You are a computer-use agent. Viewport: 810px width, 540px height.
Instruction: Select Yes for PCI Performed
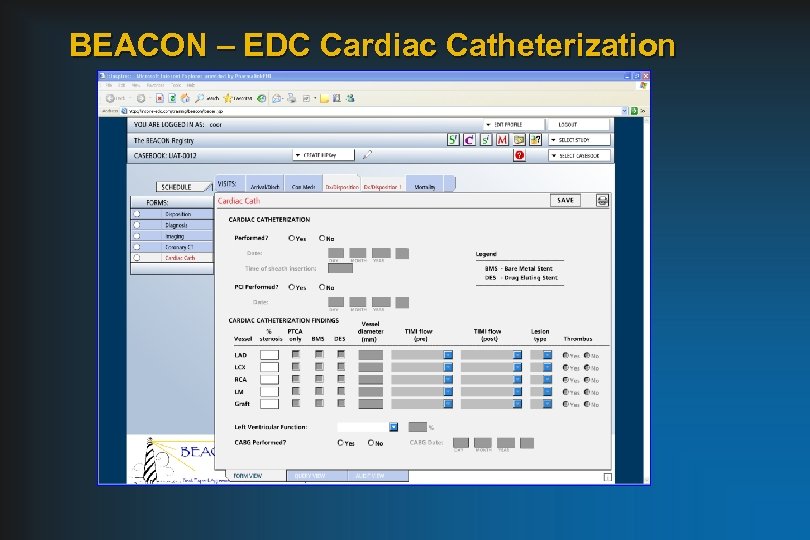coord(291,287)
